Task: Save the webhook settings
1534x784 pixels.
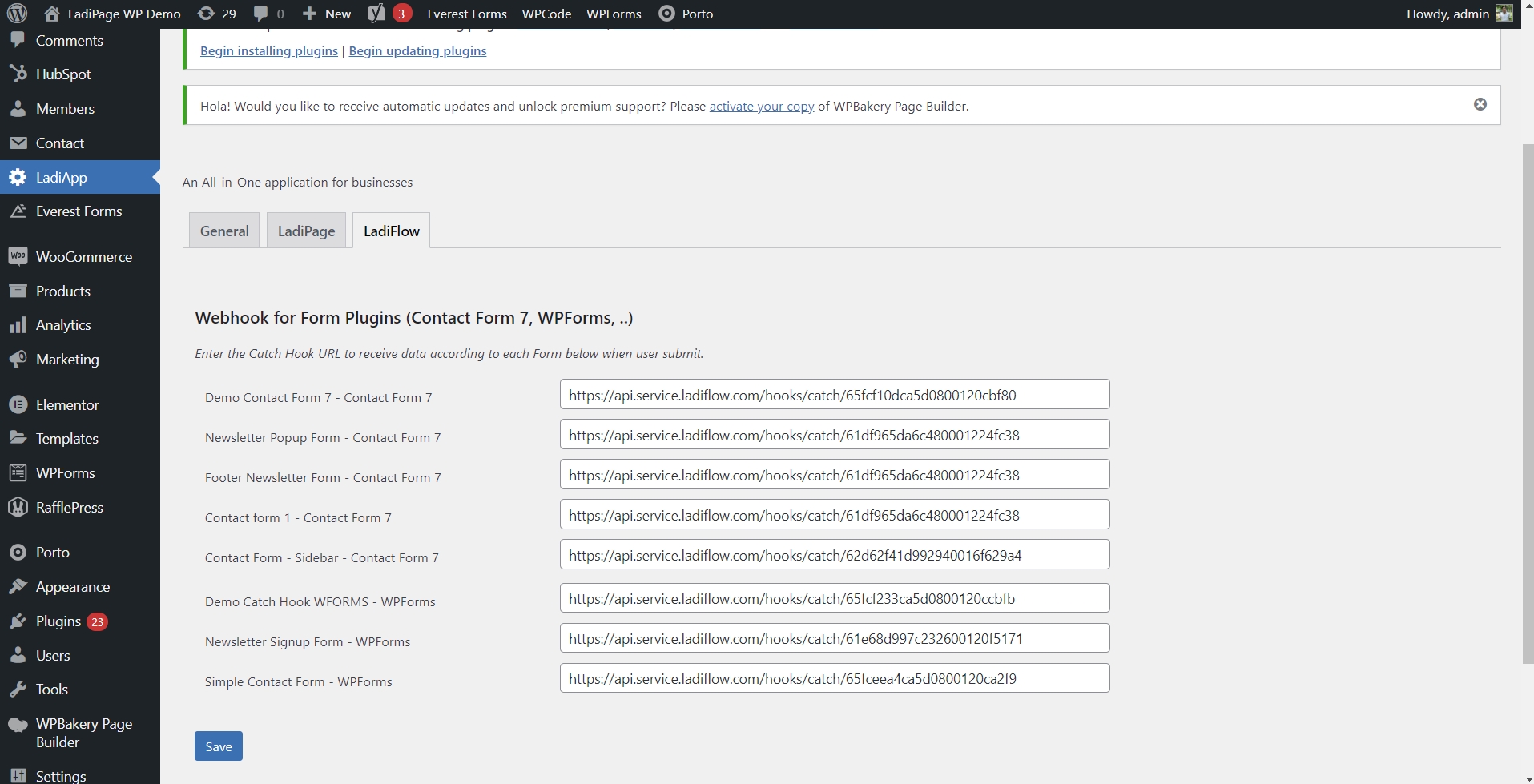Action: tap(218, 746)
